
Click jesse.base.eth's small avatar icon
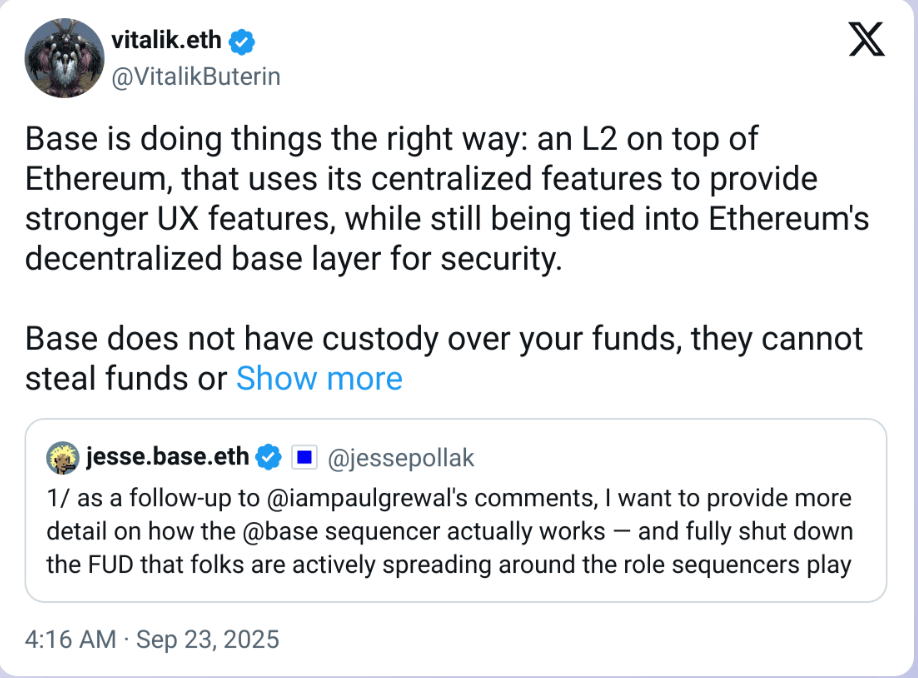click(63, 459)
